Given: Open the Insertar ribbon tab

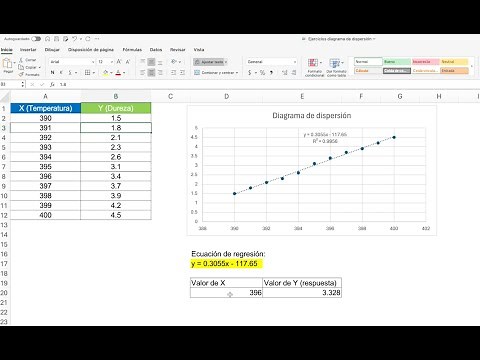Looking at the screenshot, I should (x=28, y=50).
